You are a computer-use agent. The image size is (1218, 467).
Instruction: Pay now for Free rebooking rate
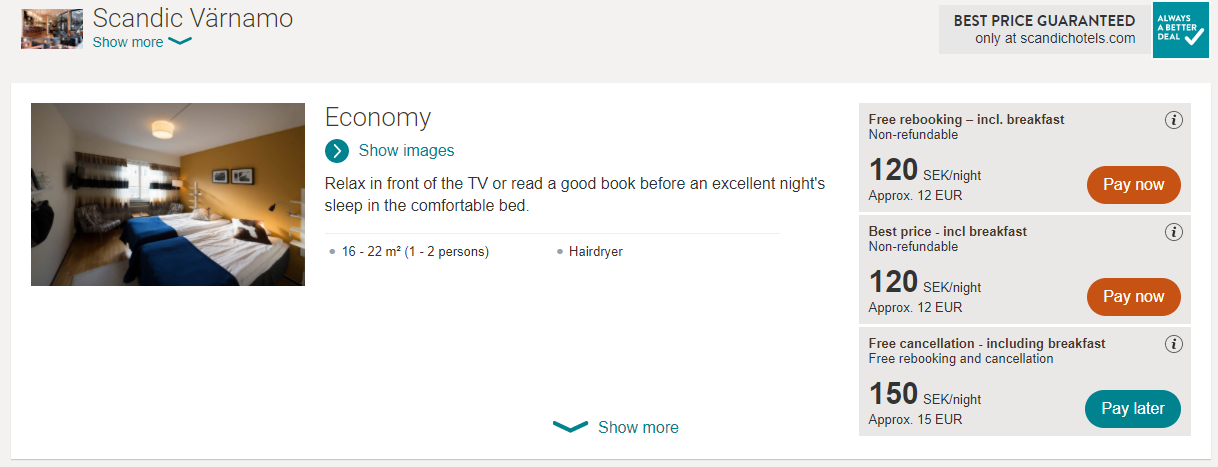pyautogui.click(x=1134, y=185)
